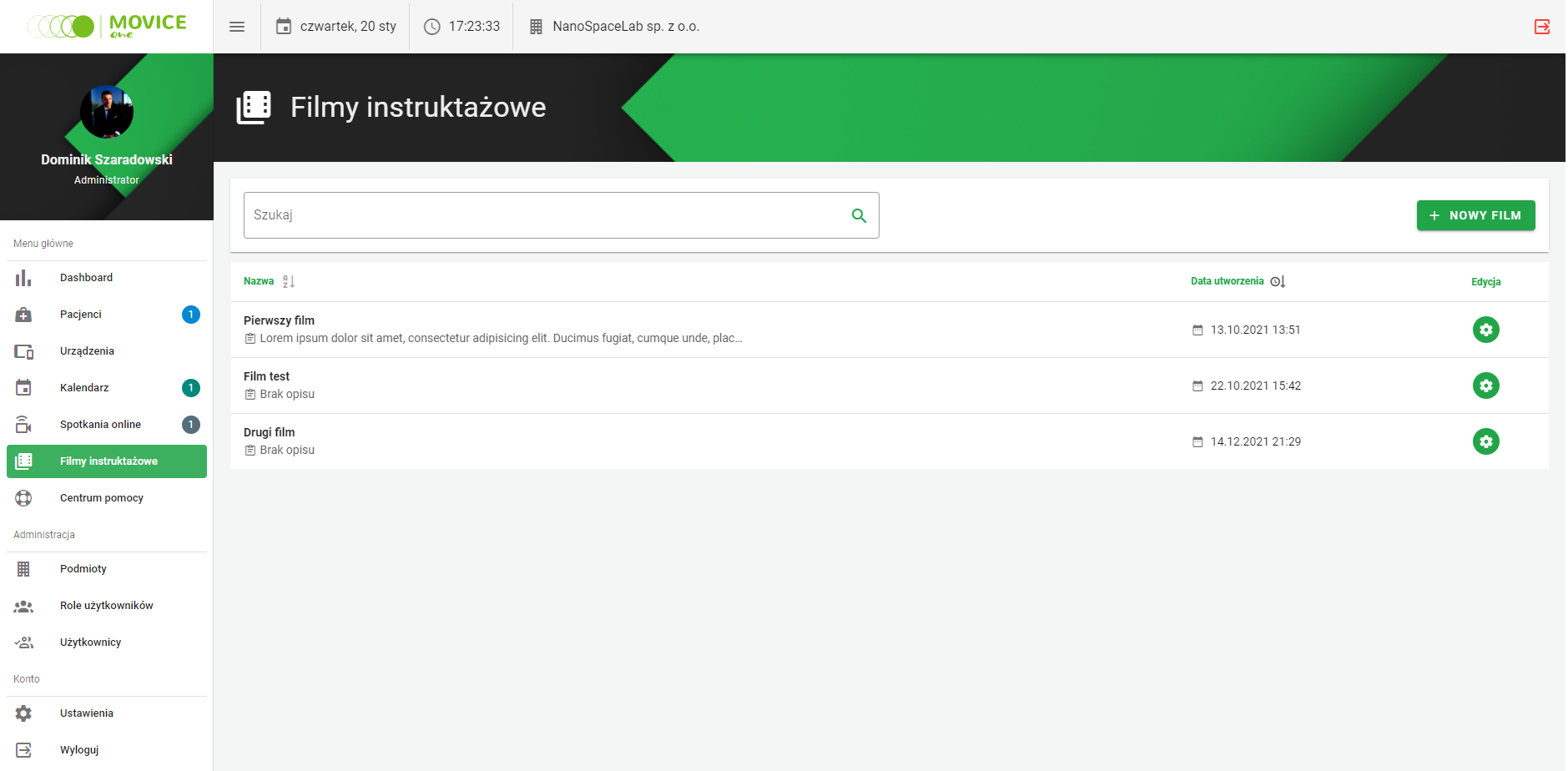Screen dimensions: 1568x771
Task: Open the Dashboard menu item
Action: coord(86,278)
